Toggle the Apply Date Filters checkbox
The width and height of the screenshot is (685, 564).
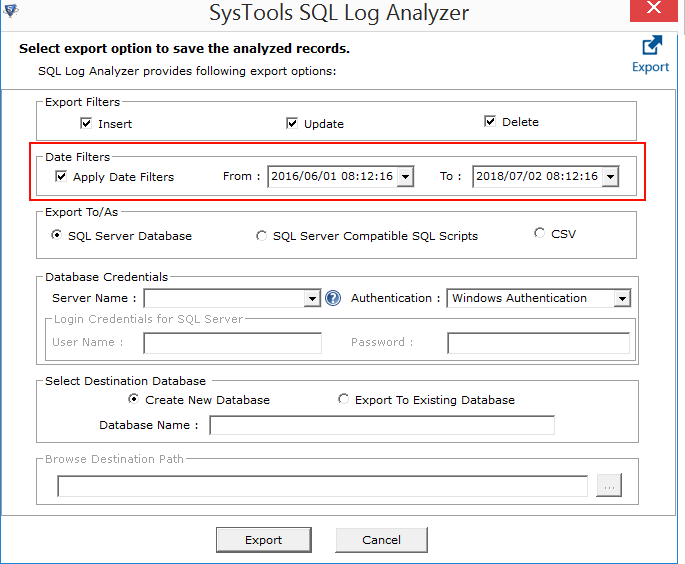(61, 176)
